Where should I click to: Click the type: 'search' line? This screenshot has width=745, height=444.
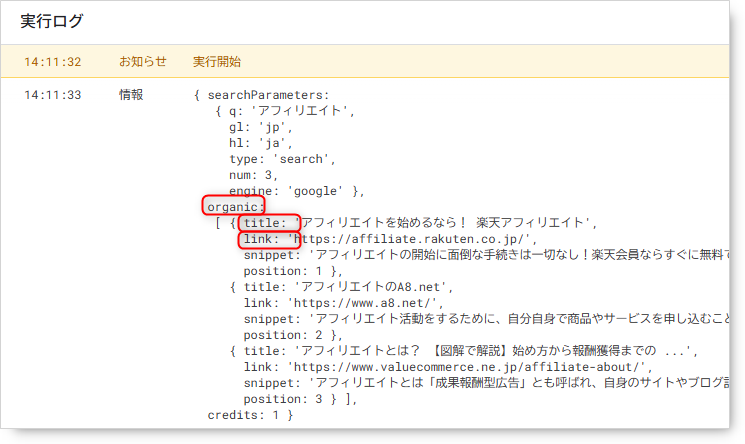click(x=282, y=159)
